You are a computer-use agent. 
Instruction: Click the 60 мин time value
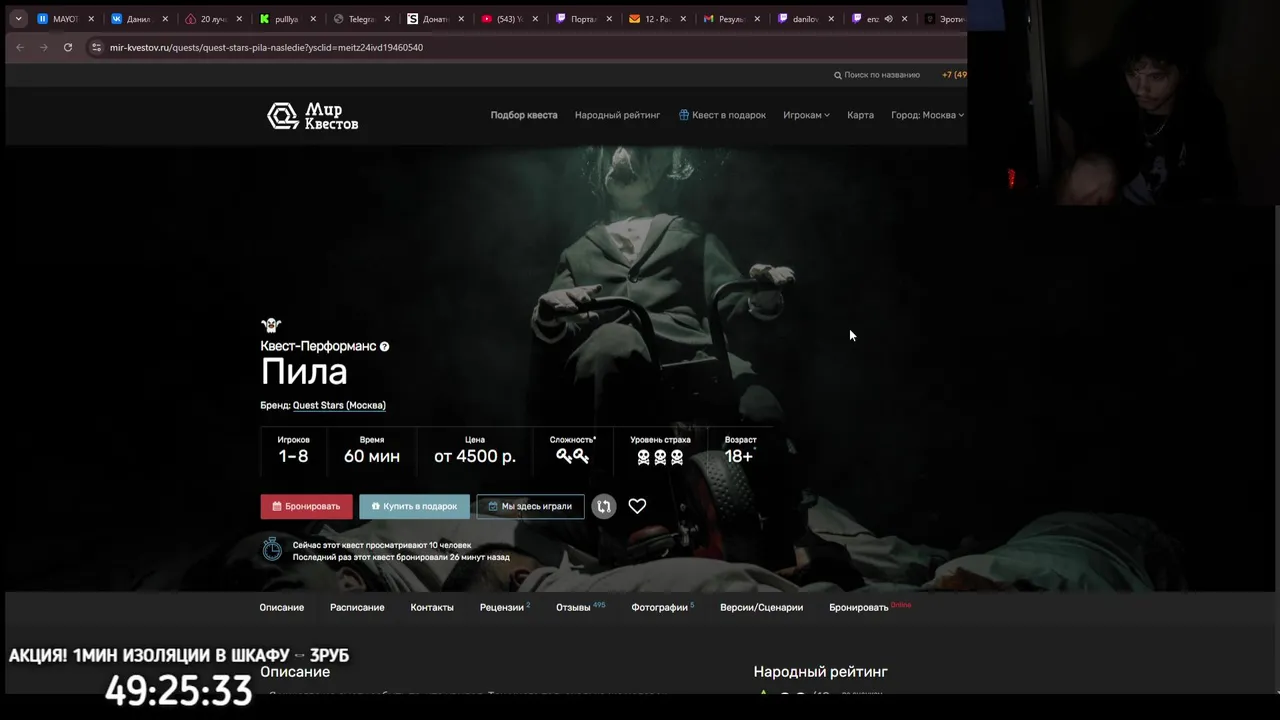click(372, 456)
